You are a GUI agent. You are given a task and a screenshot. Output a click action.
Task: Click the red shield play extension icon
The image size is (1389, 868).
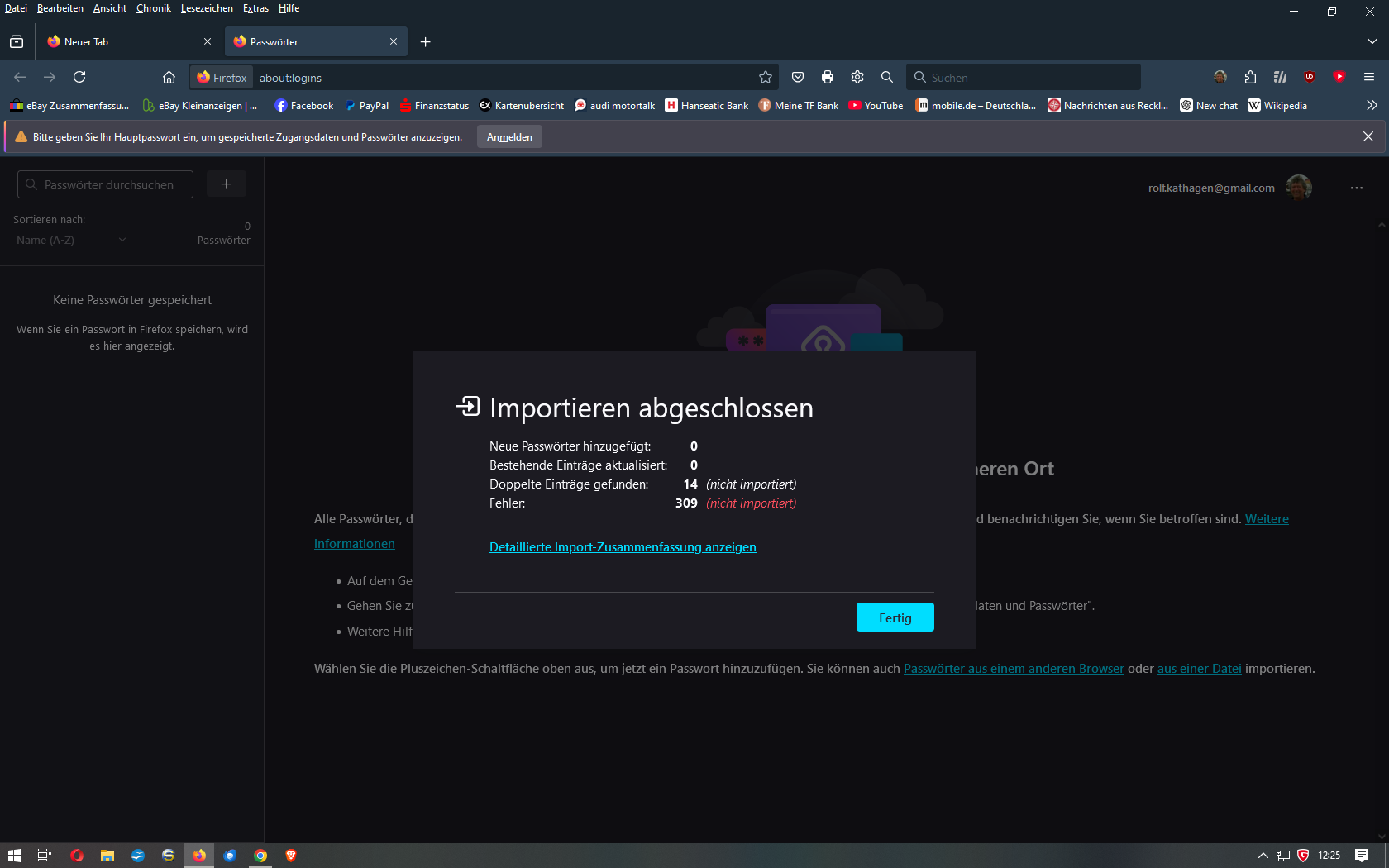[1339, 77]
